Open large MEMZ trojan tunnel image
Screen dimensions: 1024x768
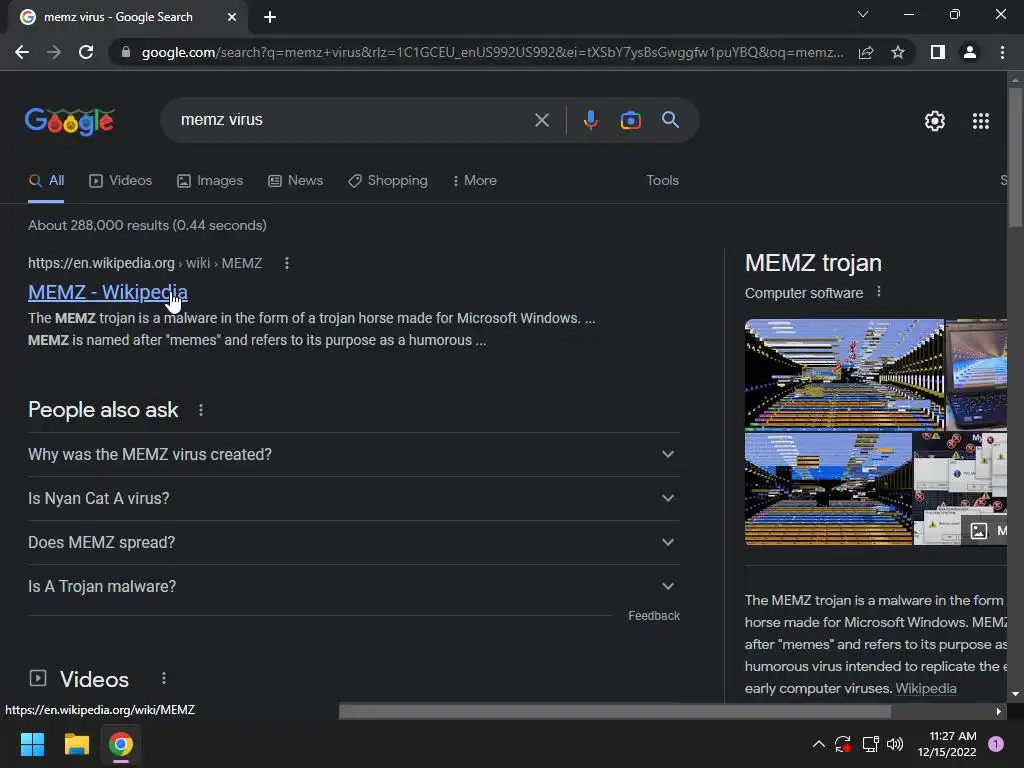pyautogui.click(x=844, y=374)
